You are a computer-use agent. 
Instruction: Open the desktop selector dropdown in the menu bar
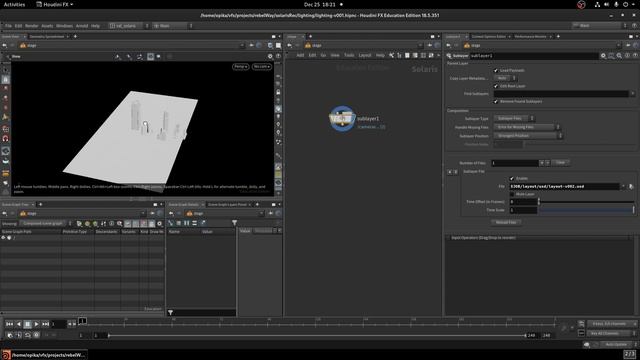click(x=129, y=26)
